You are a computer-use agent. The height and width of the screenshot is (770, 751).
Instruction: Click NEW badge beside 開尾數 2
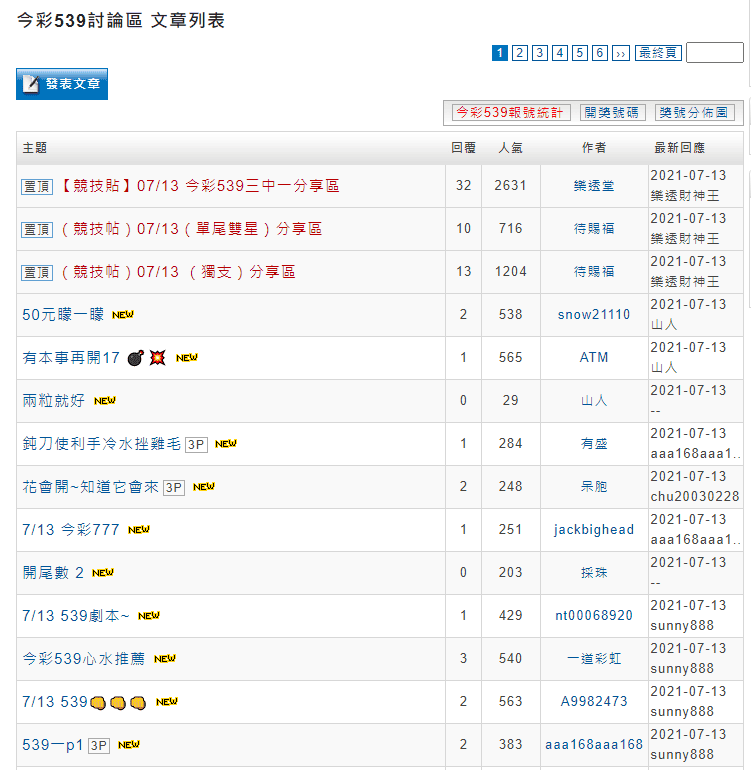(103, 573)
